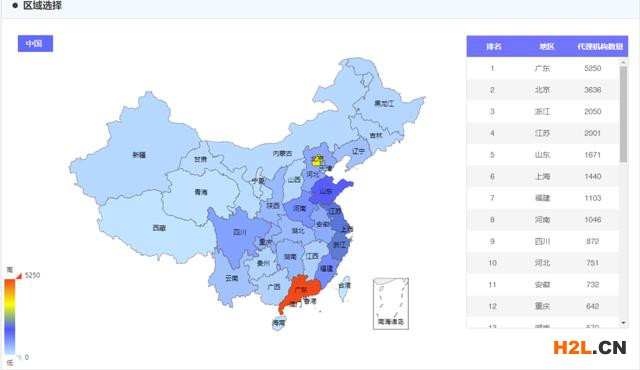640x370 pixels.
Task: Click the upper handle of the 5250 legend slider
Action: tap(19, 276)
